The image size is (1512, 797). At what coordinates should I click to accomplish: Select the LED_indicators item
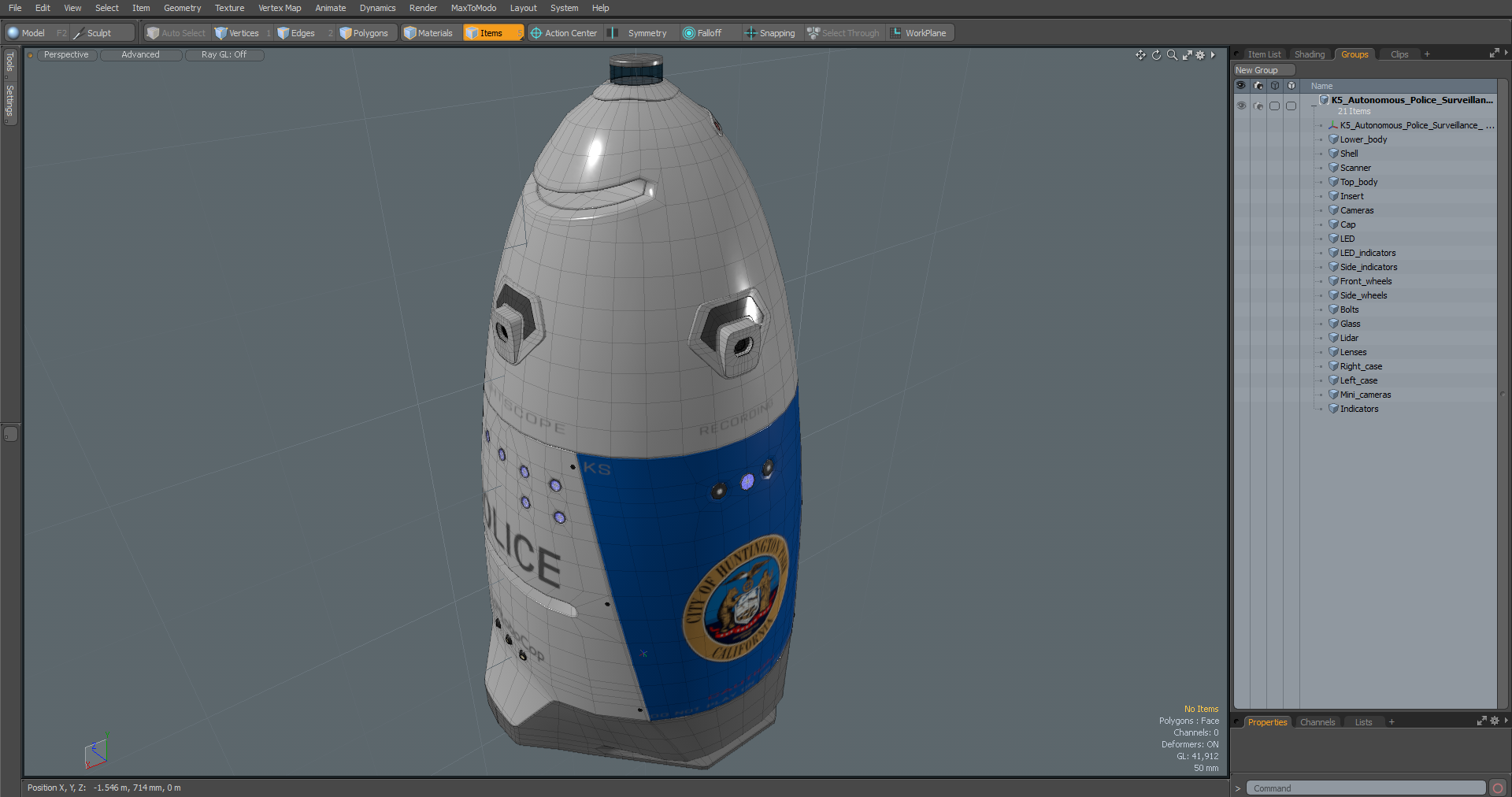[x=1368, y=253]
